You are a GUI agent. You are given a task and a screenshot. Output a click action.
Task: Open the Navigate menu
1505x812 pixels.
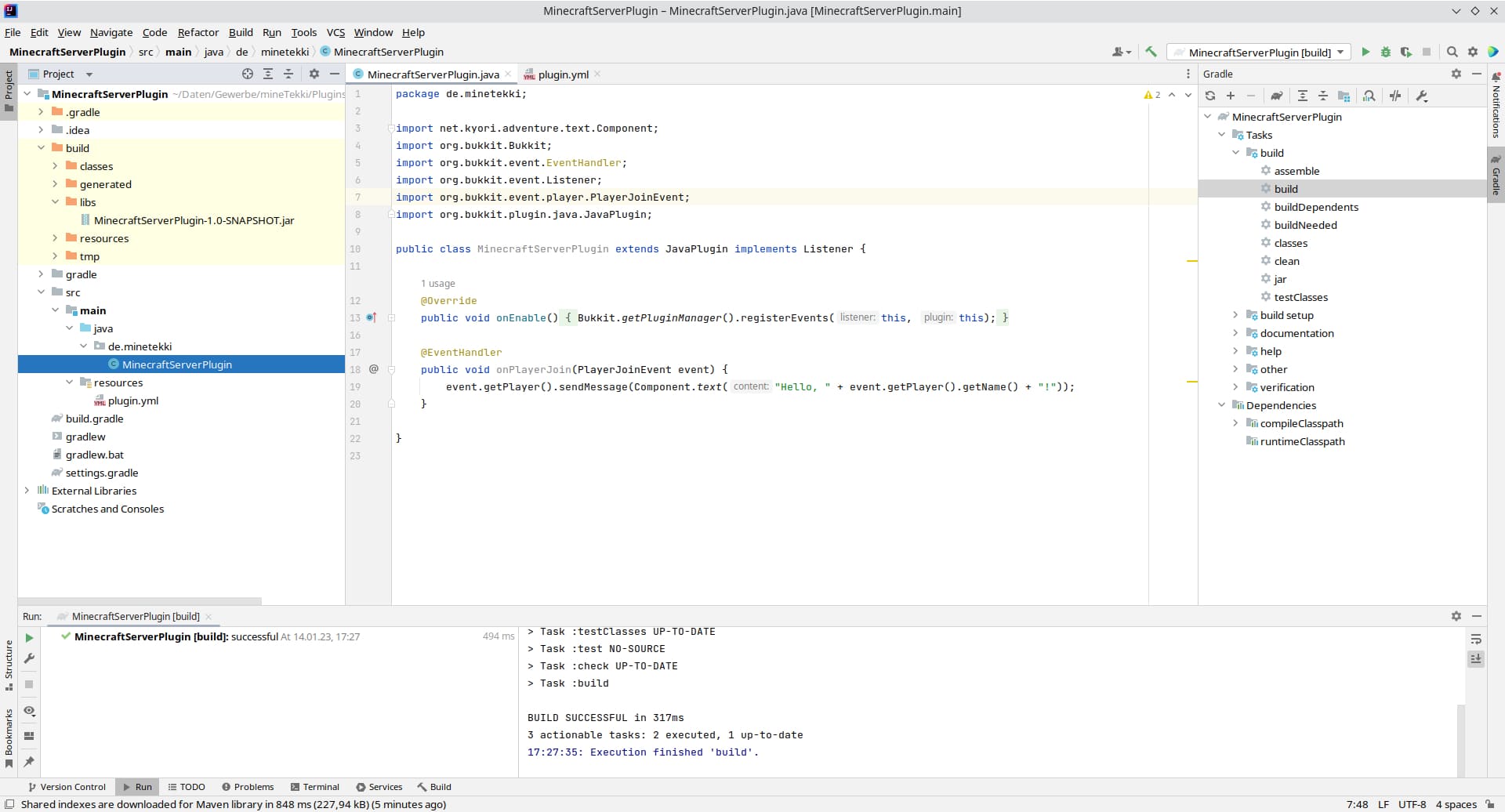pos(111,32)
